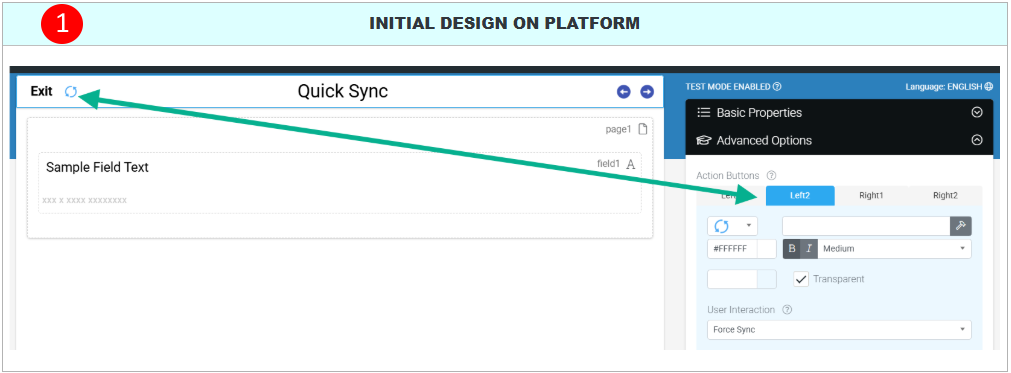
Task: Open the Force Sync interaction dropdown
Action: 839,330
